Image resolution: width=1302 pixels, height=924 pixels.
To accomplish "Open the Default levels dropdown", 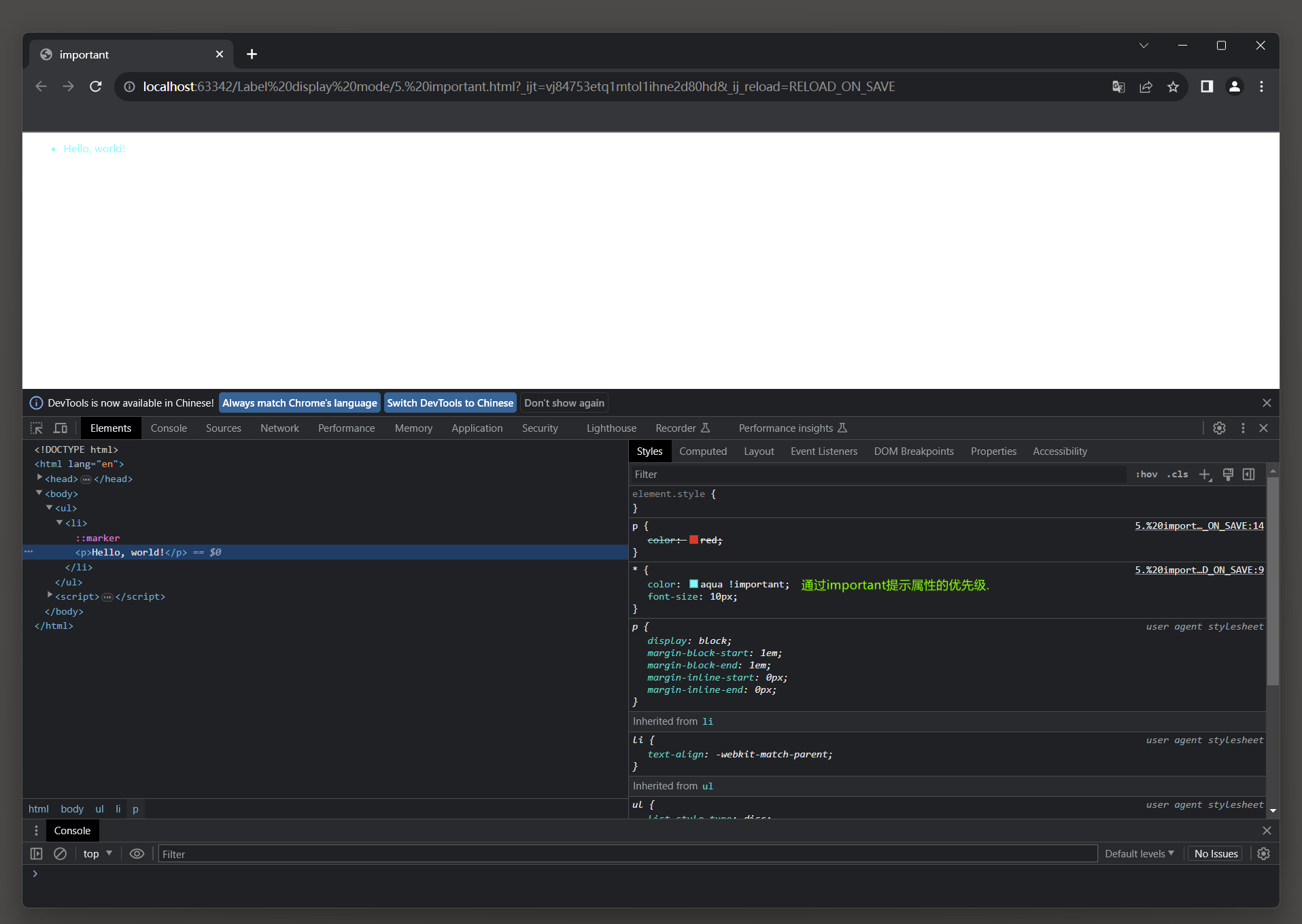I will [x=1140, y=854].
